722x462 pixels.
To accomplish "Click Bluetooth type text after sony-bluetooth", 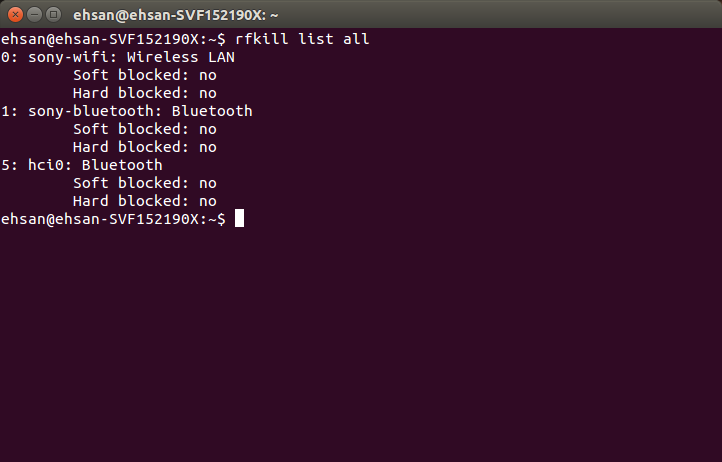I will (212, 111).
